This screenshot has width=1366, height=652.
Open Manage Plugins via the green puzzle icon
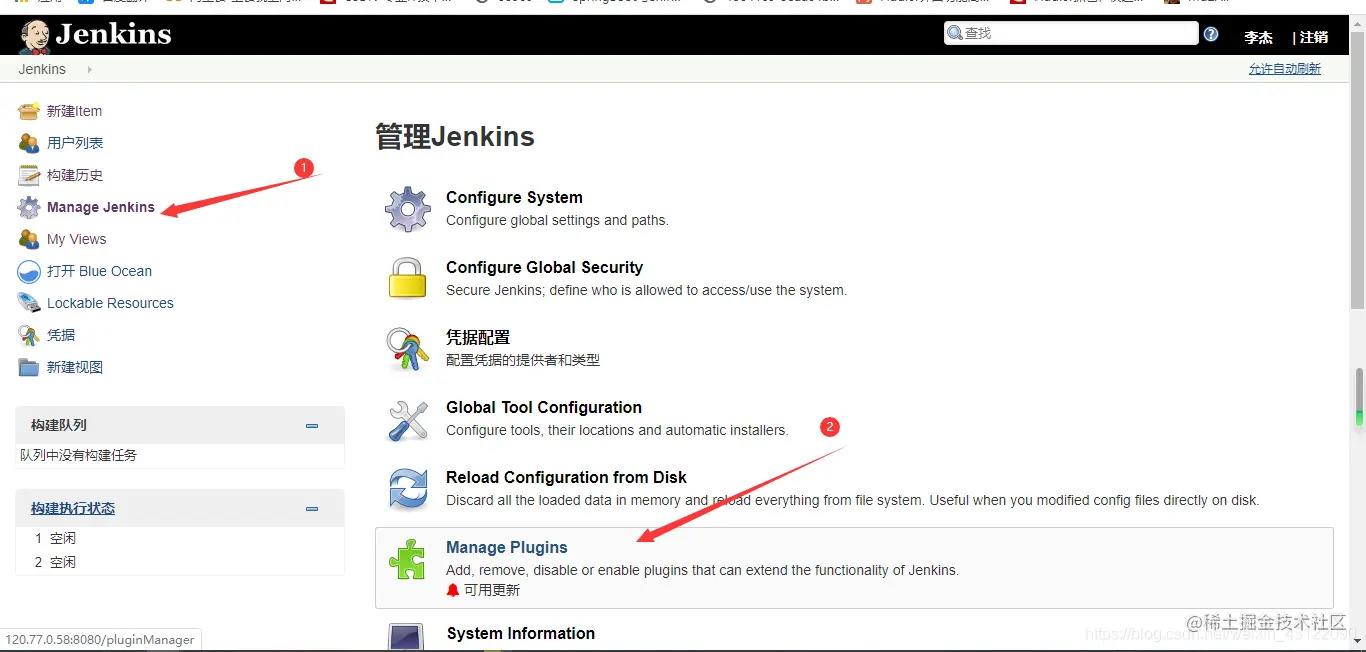(407, 560)
